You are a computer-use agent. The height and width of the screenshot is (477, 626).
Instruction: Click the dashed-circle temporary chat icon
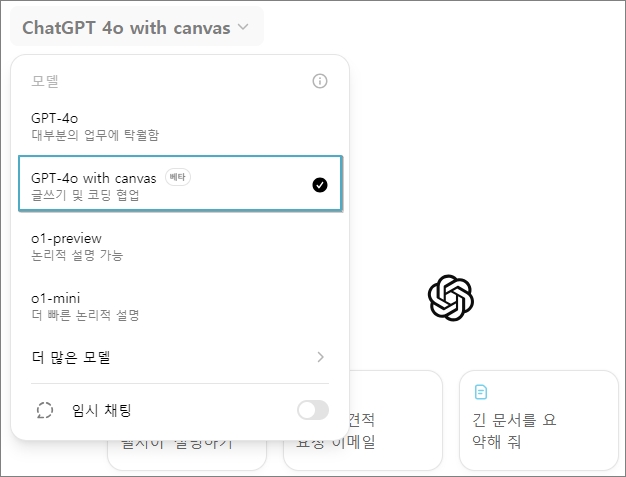click(45, 410)
